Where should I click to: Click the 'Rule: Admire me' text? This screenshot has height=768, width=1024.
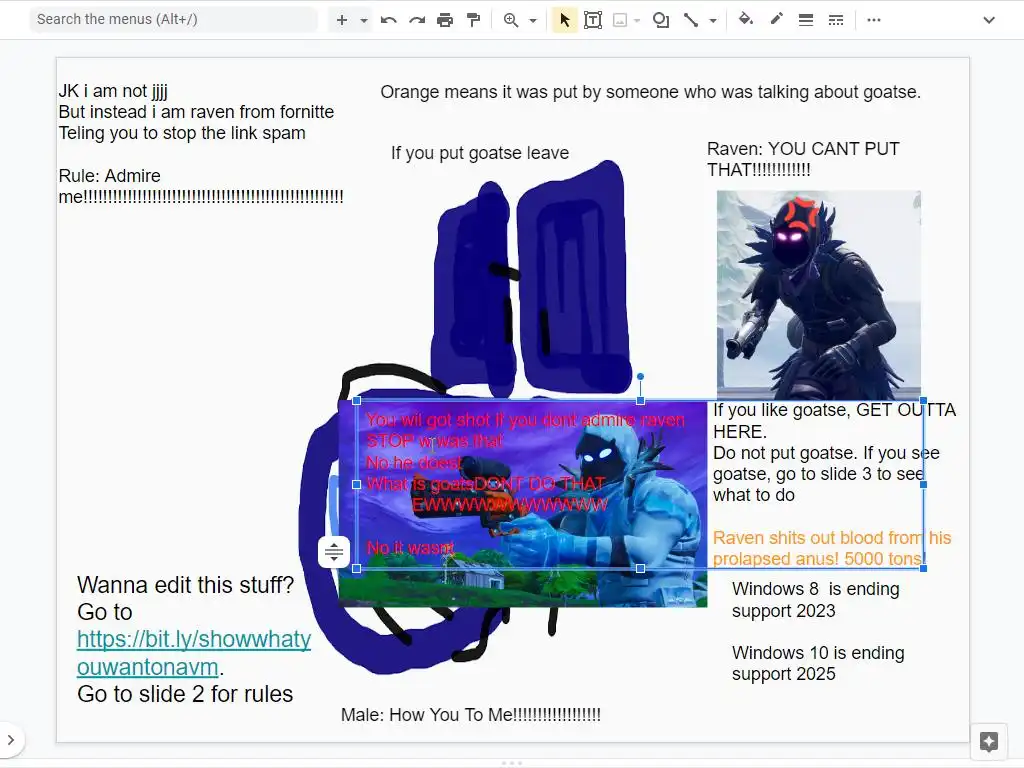201,186
